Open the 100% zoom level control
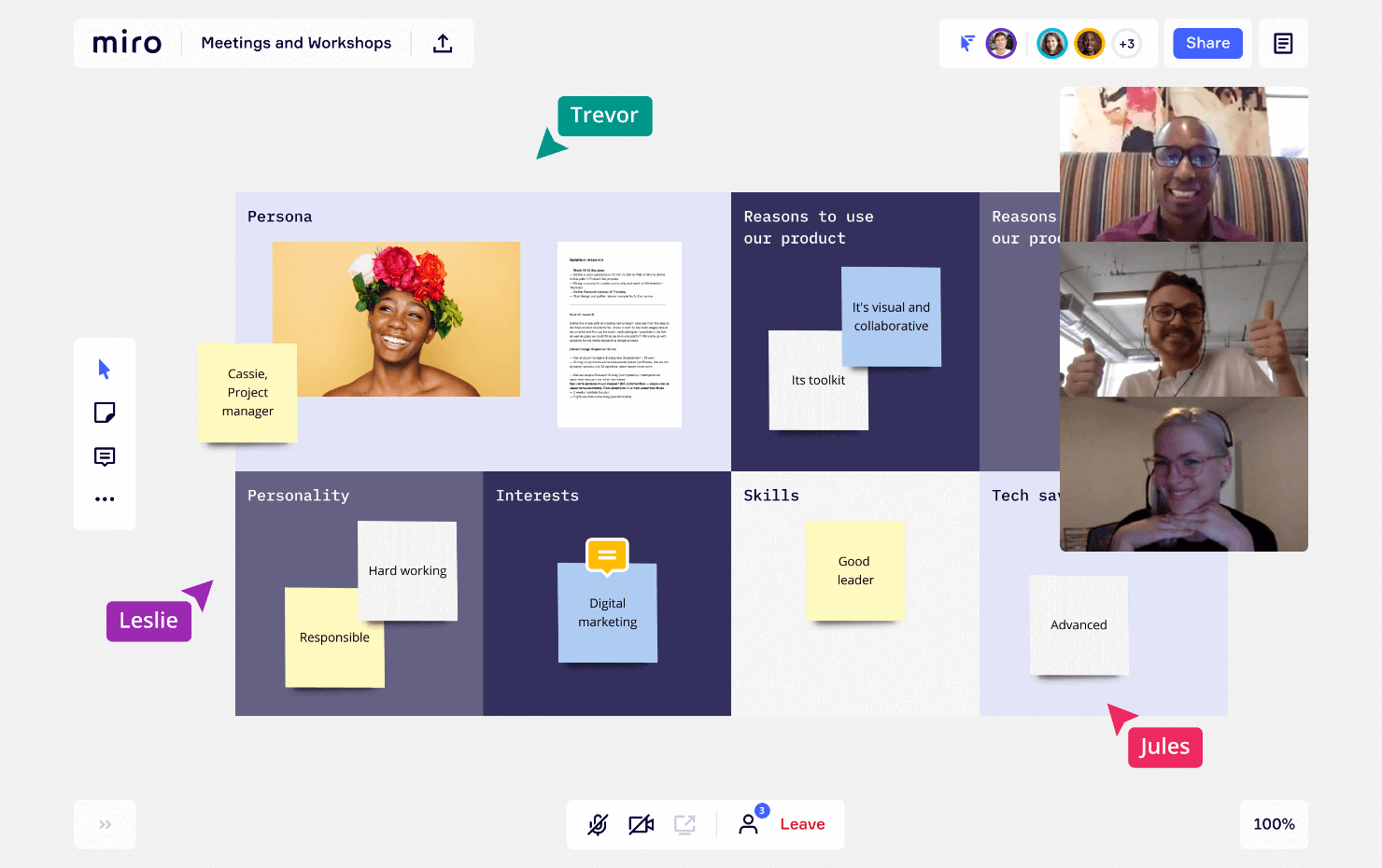 point(1274,824)
